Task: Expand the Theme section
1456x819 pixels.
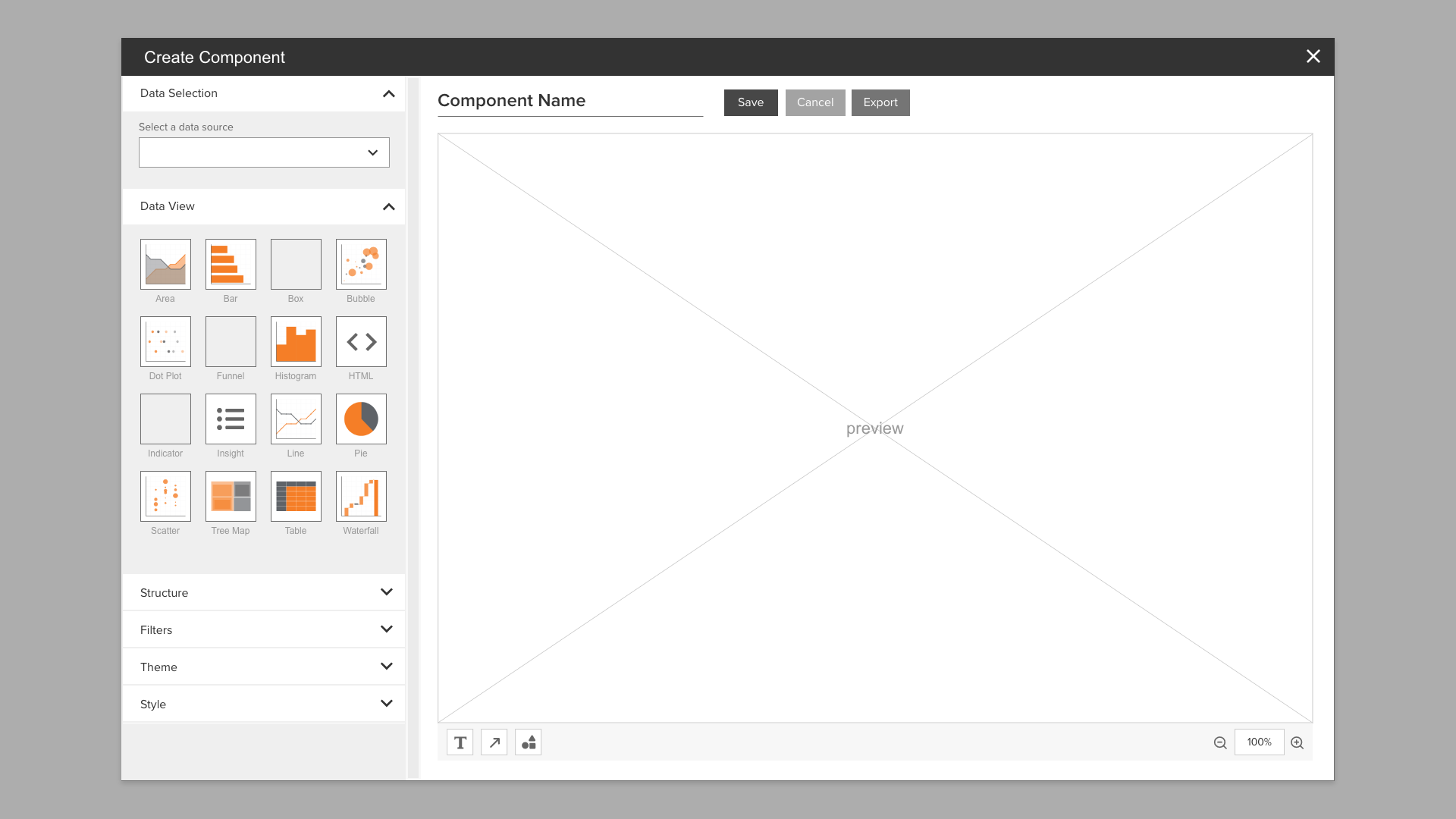Action: (x=263, y=666)
